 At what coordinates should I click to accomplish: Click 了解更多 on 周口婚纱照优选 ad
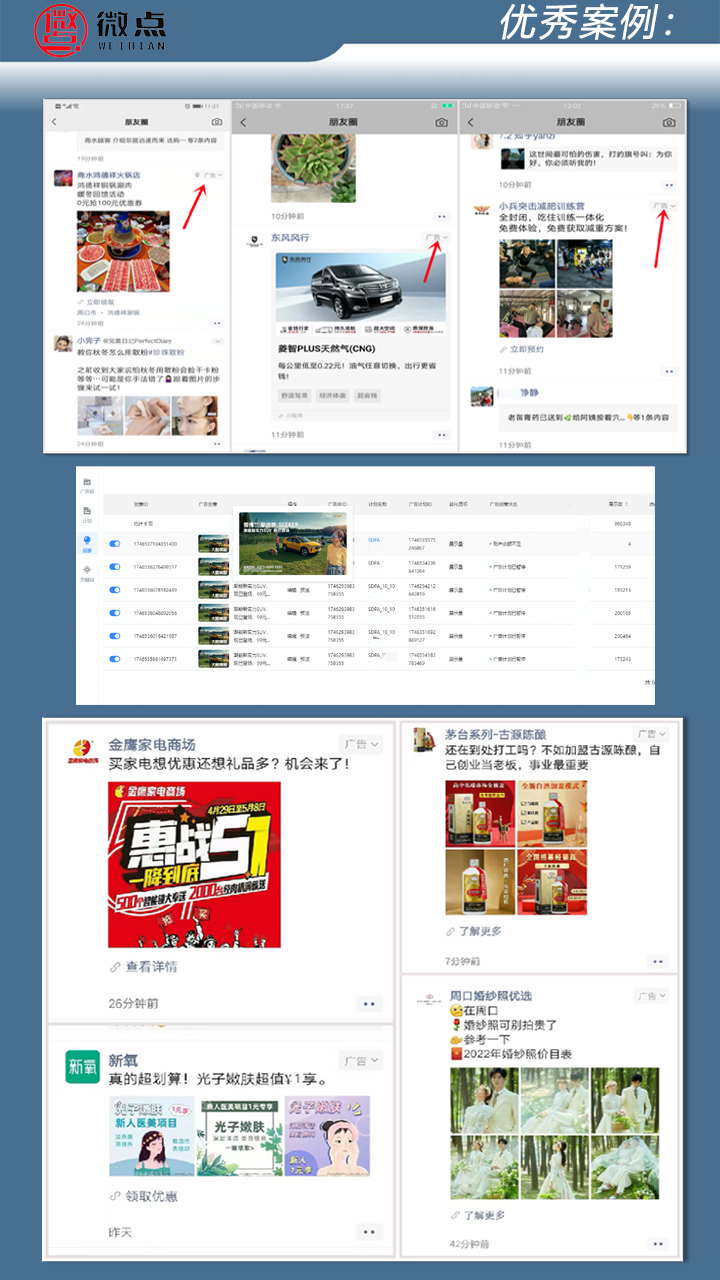pyautogui.click(x=477, y=1215)
